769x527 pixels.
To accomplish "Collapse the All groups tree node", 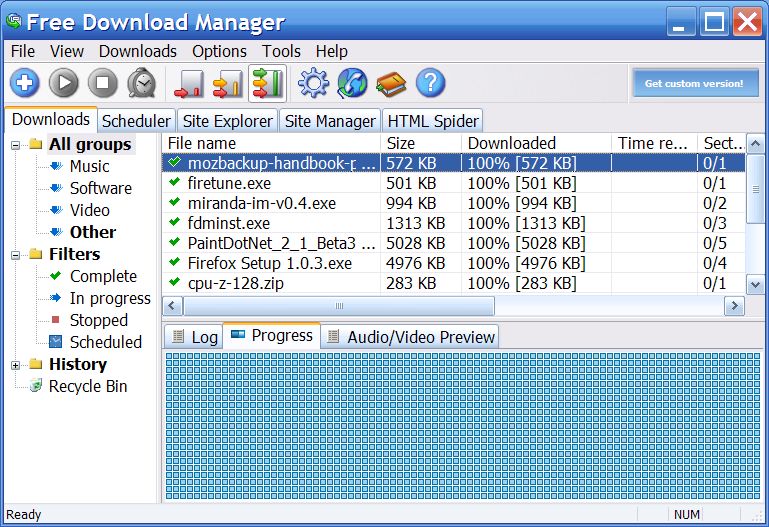I will click(x=15, y=145).
